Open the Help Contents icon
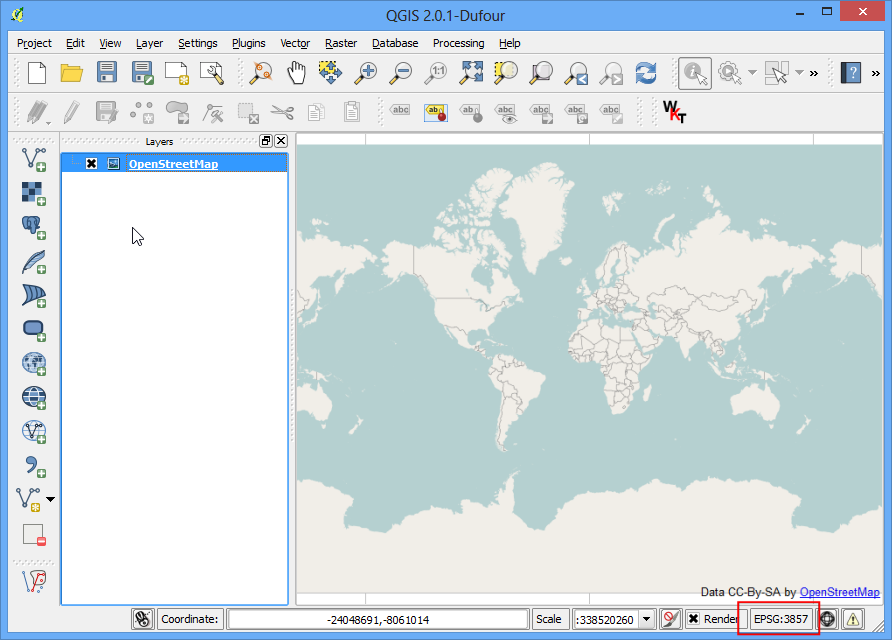892x640 pixels. click(x=851, y=73)
